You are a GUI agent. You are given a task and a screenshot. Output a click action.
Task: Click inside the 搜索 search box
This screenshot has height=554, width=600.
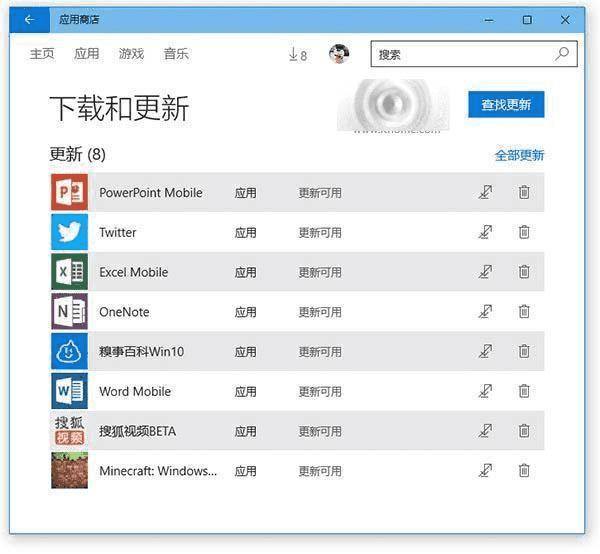[x=474, y=54]
